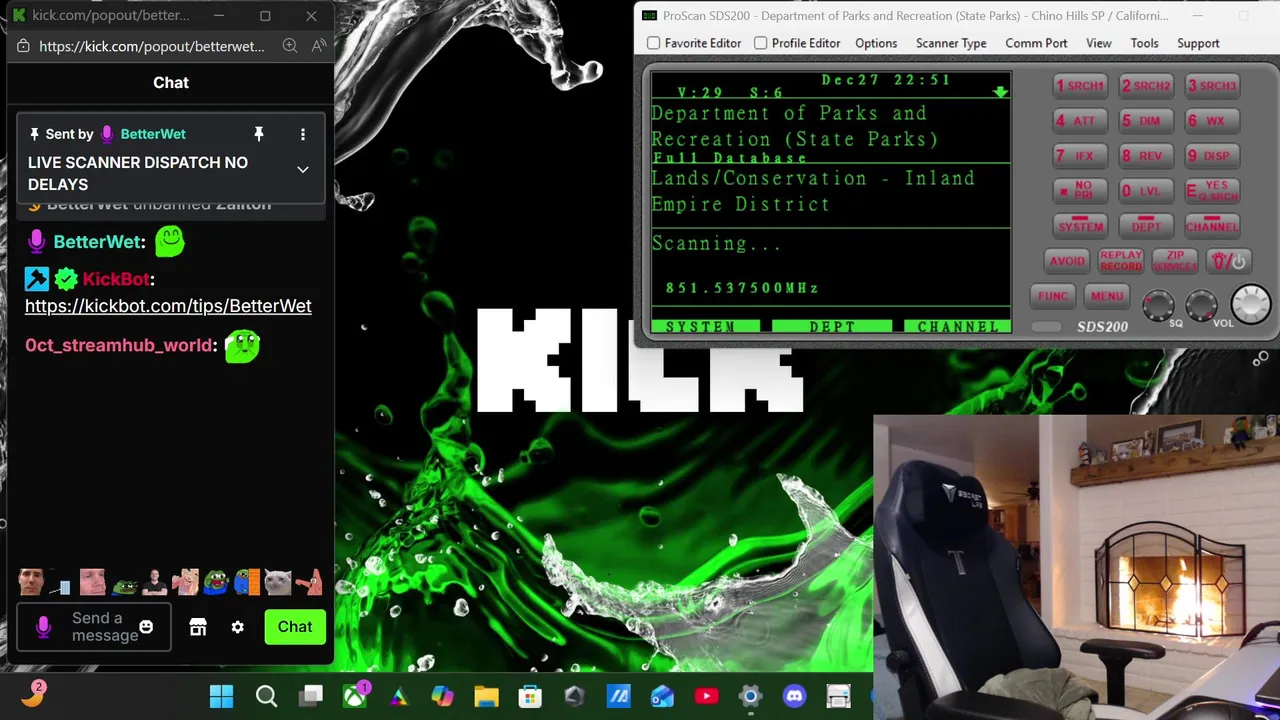
Task: Open the View menu in ProScan
Action: point(1098,43)
